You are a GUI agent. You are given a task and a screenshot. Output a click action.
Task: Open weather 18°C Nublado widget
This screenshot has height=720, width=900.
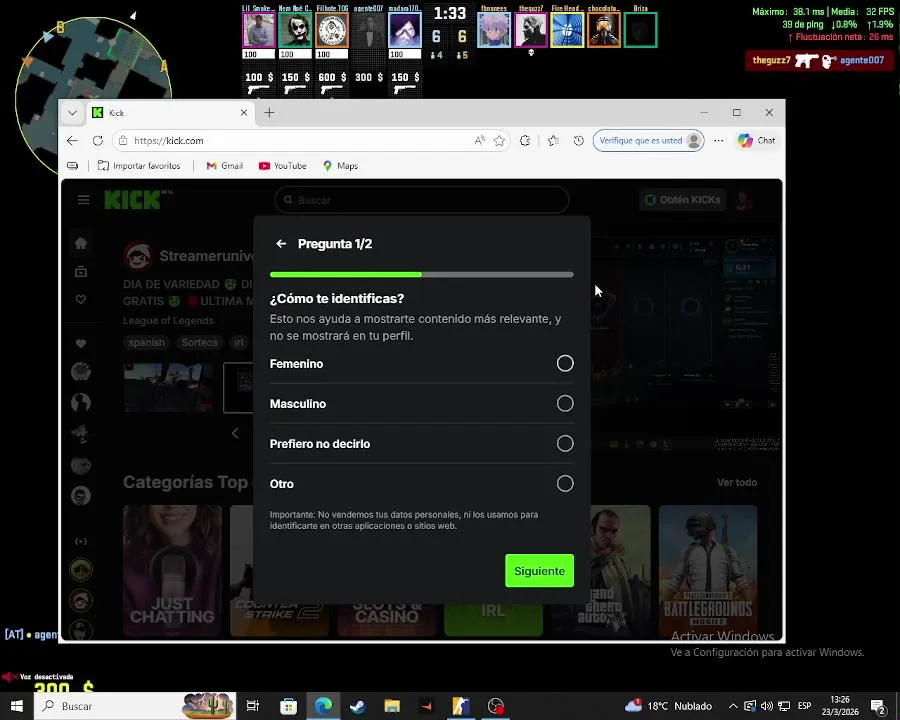point(669,706)
